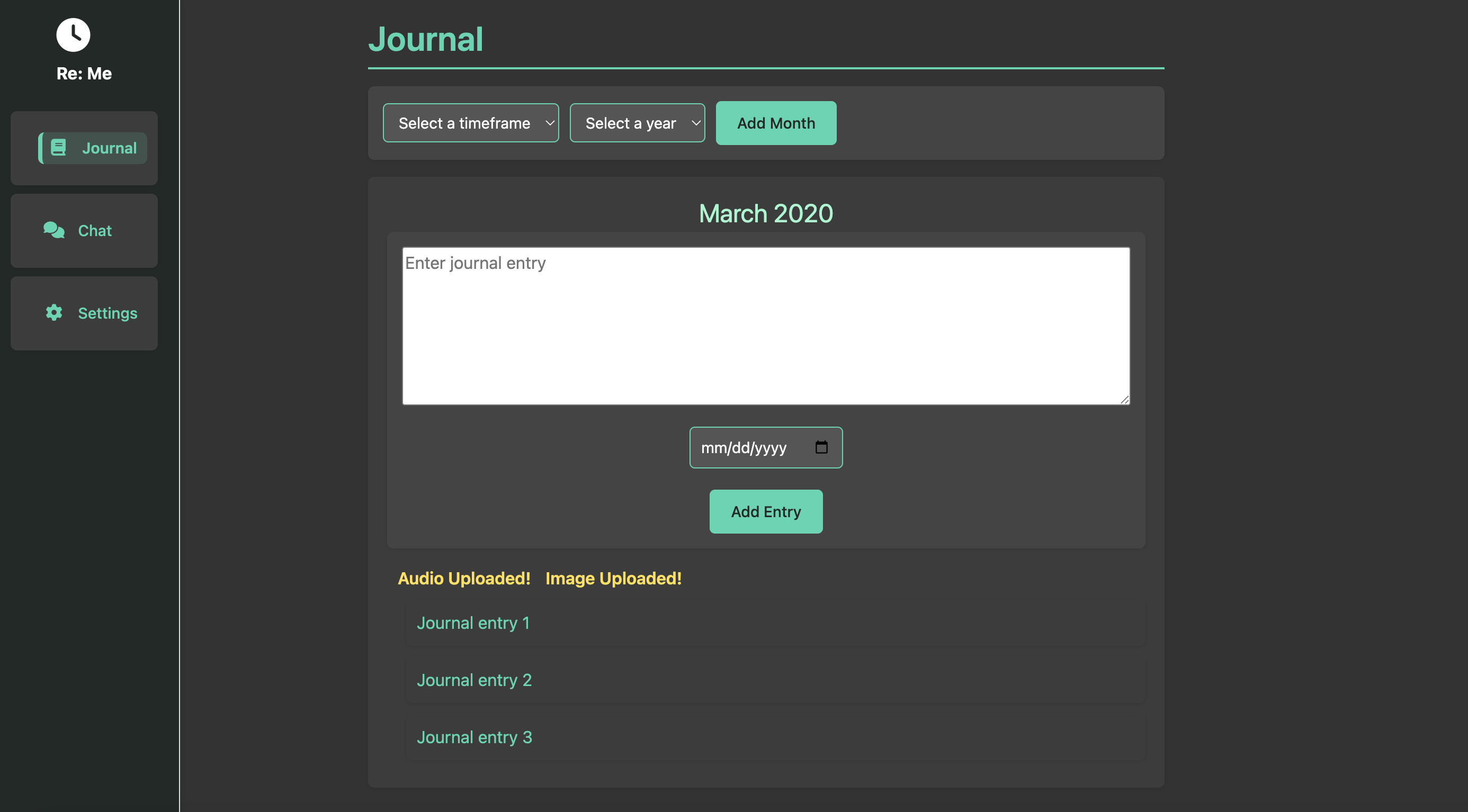Open the calendar picker icon

(x=821, y=447)
